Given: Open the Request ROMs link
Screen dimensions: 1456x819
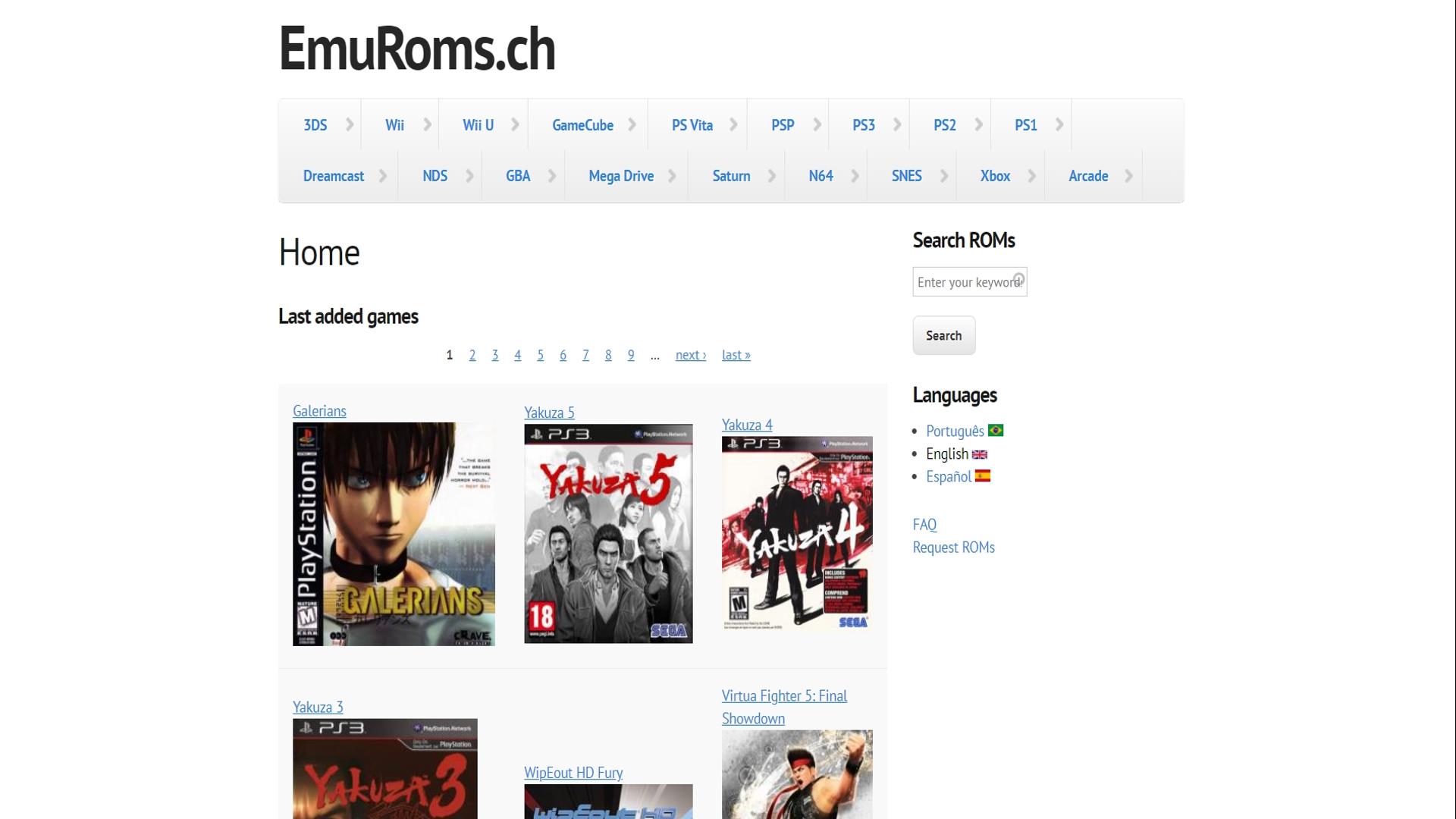Looking at the screenshot, I should (x=953, y=547).
